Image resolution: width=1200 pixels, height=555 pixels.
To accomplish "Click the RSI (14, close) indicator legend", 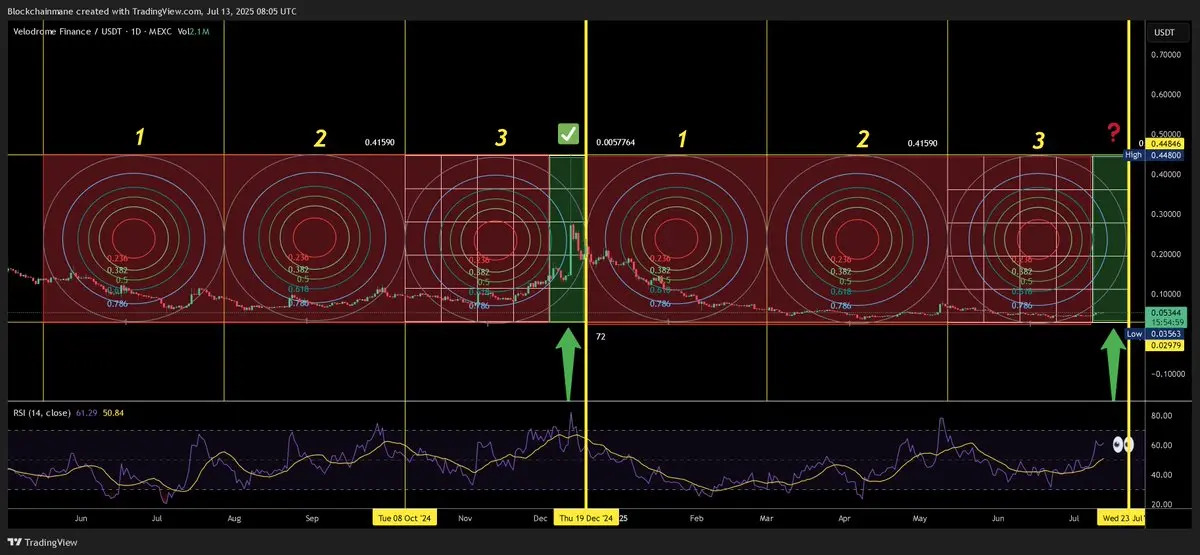I will (41, 411).
